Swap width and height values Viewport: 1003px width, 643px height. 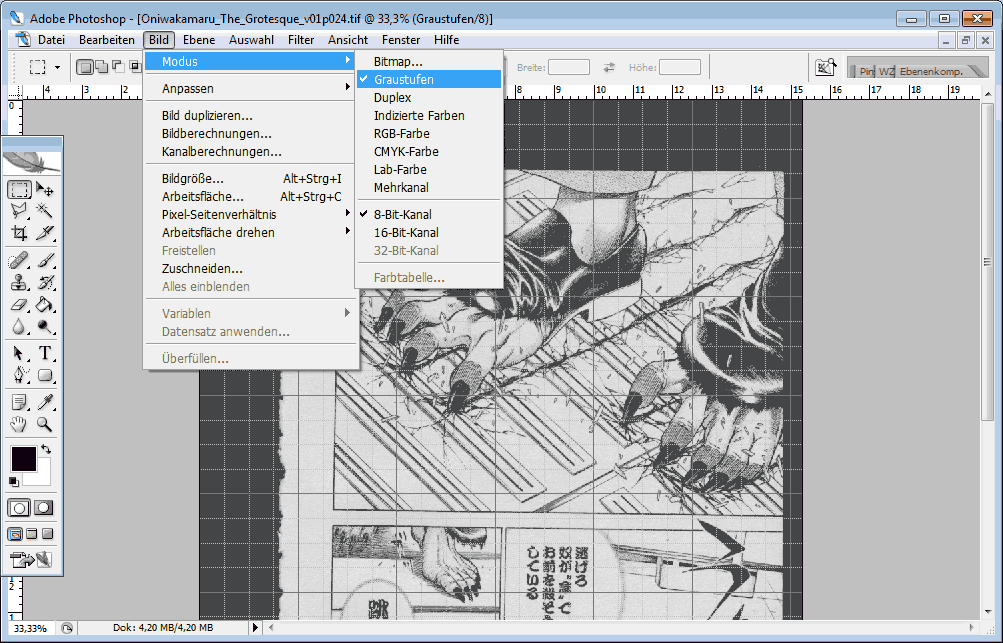[608, 67]
